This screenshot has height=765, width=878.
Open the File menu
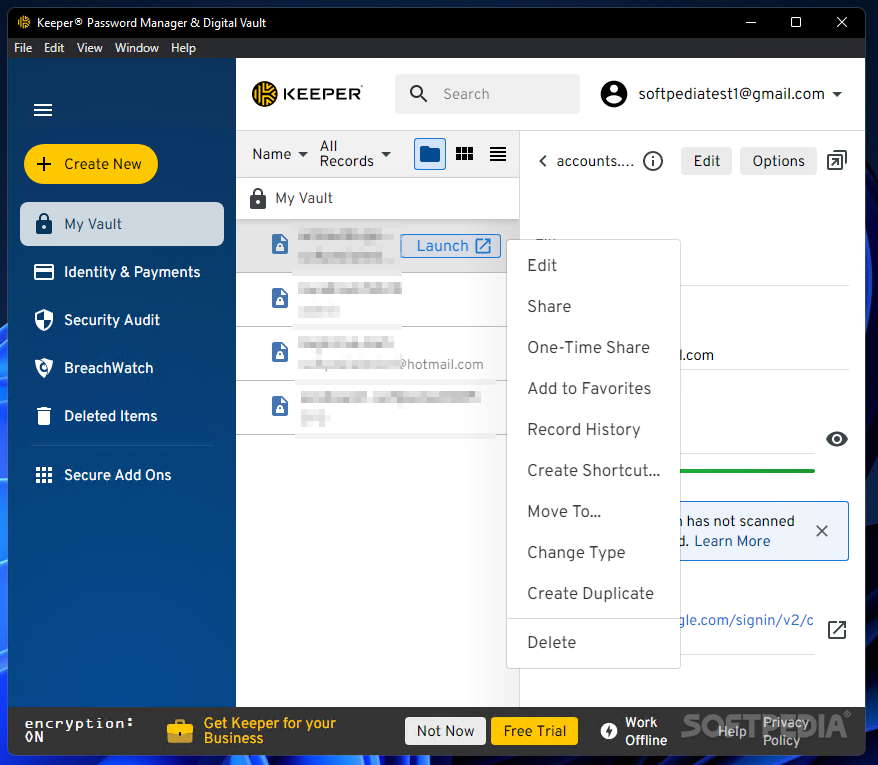(23, 48)
